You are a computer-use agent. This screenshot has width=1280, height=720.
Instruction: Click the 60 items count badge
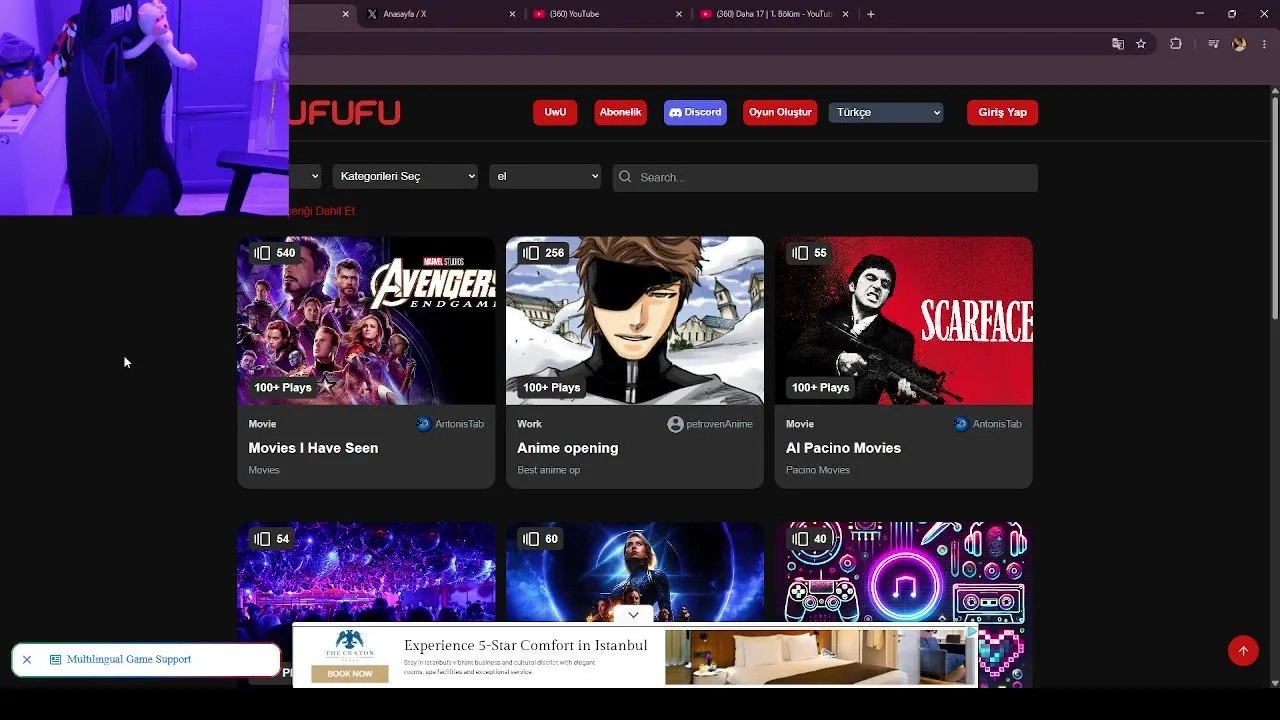tap(541, 539)
